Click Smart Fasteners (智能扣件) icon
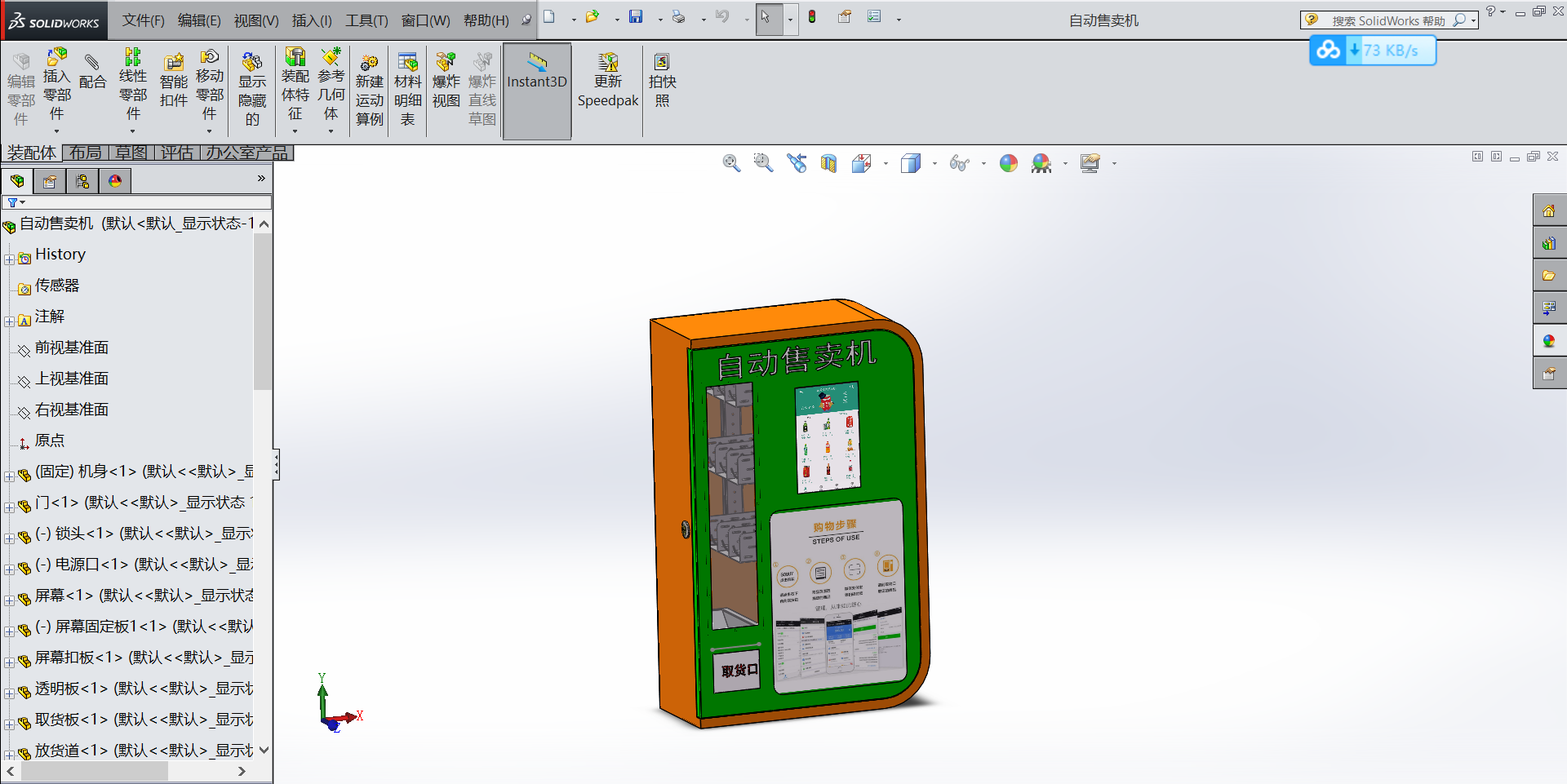This screenshot has width=1567, height=784. pyautogui.click(x=173, y=79)
